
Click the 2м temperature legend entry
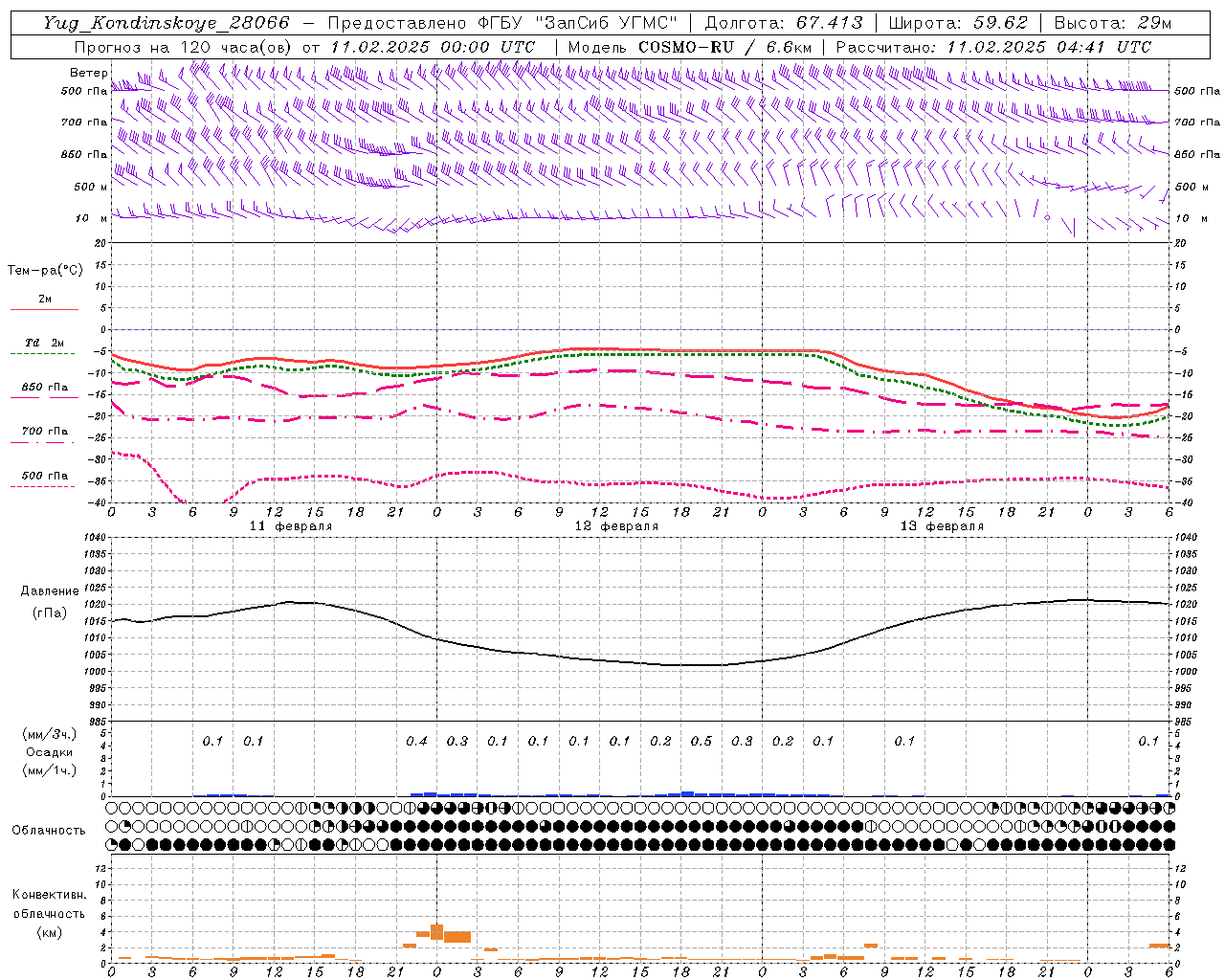point(44,300)
